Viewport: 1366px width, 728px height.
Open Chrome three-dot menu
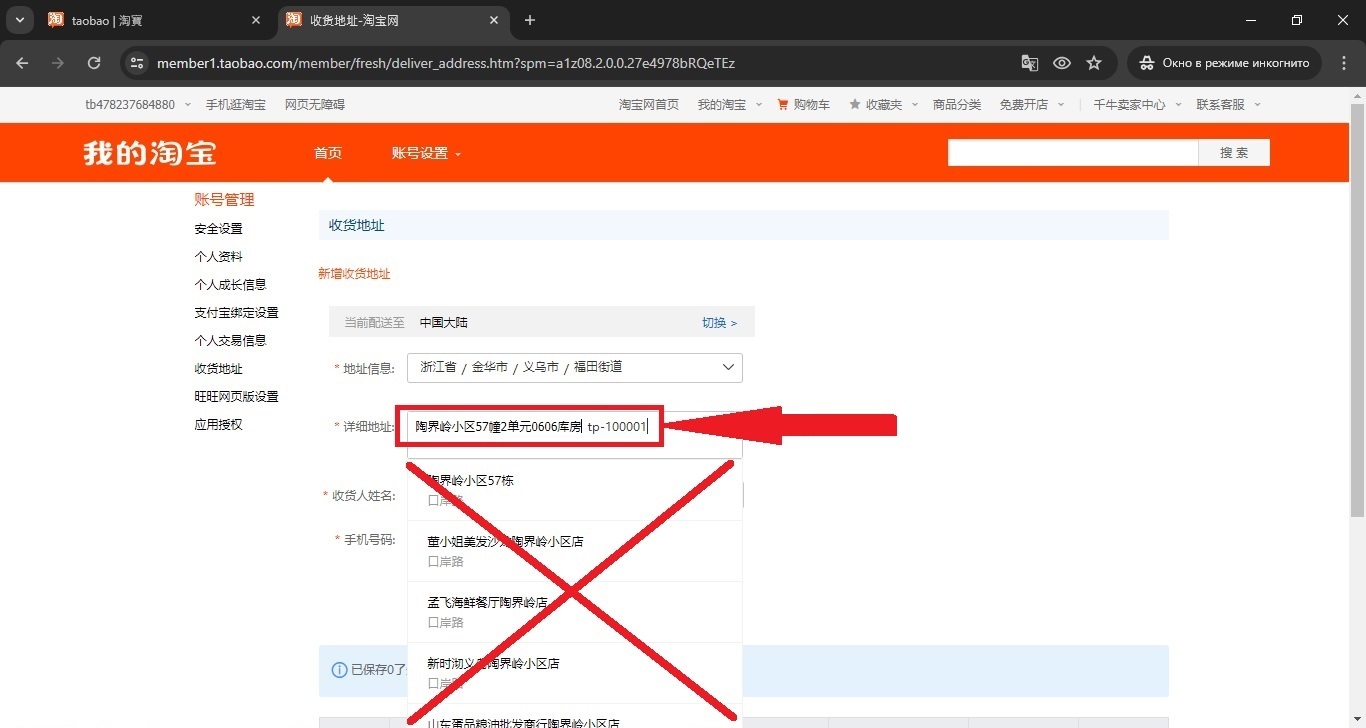coord(1343,63)
